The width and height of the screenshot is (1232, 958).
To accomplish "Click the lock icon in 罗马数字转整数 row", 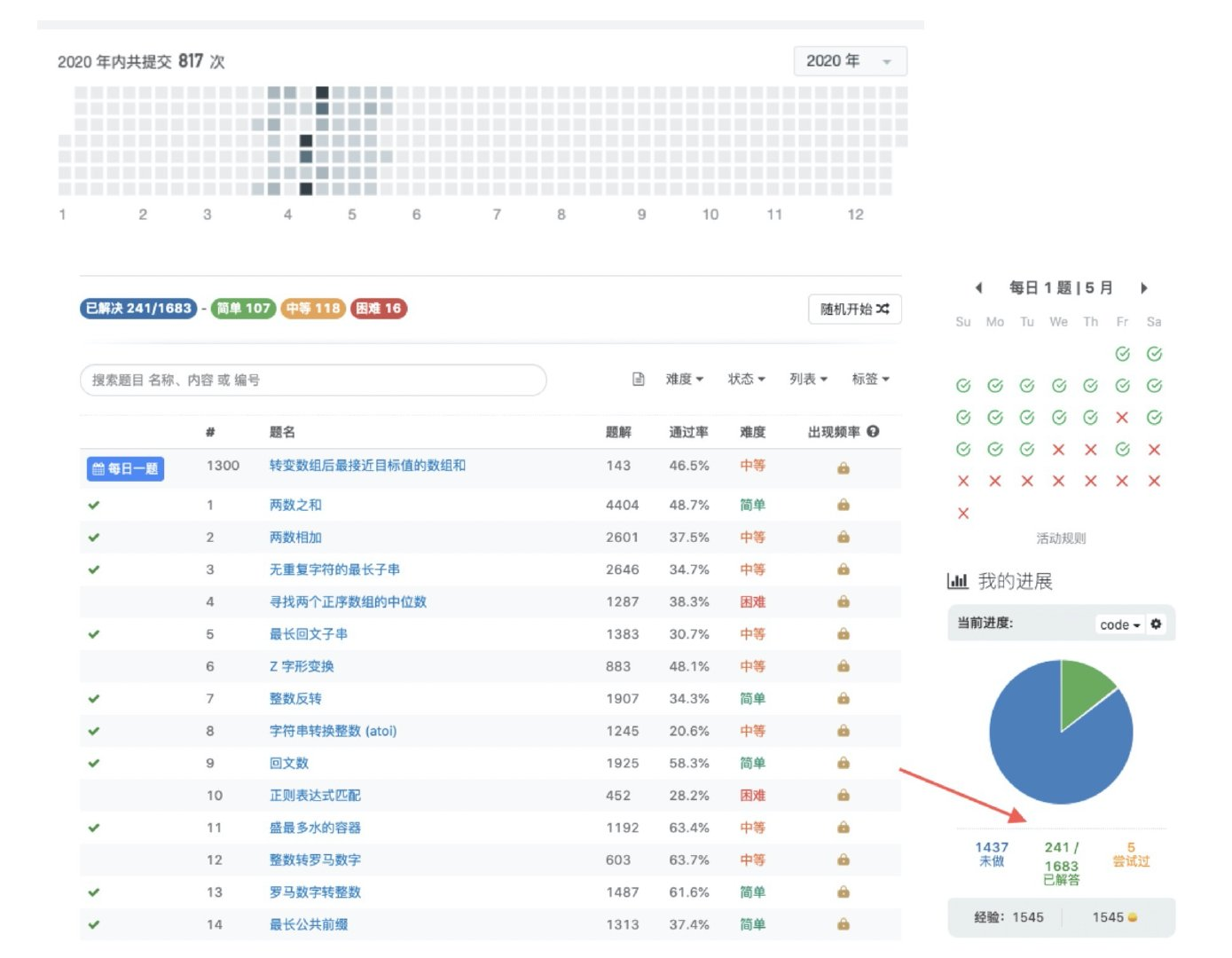I will (x=844, y=892).
